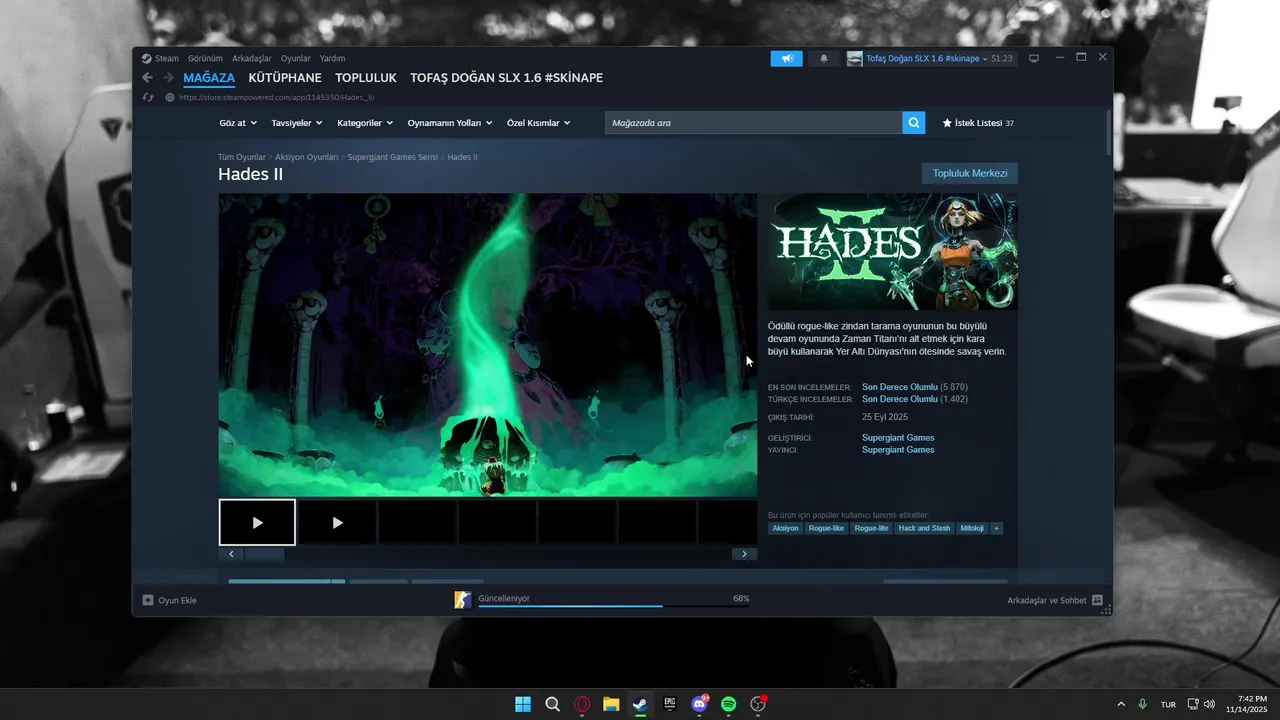Click the store URL address text

pos(277,97)
